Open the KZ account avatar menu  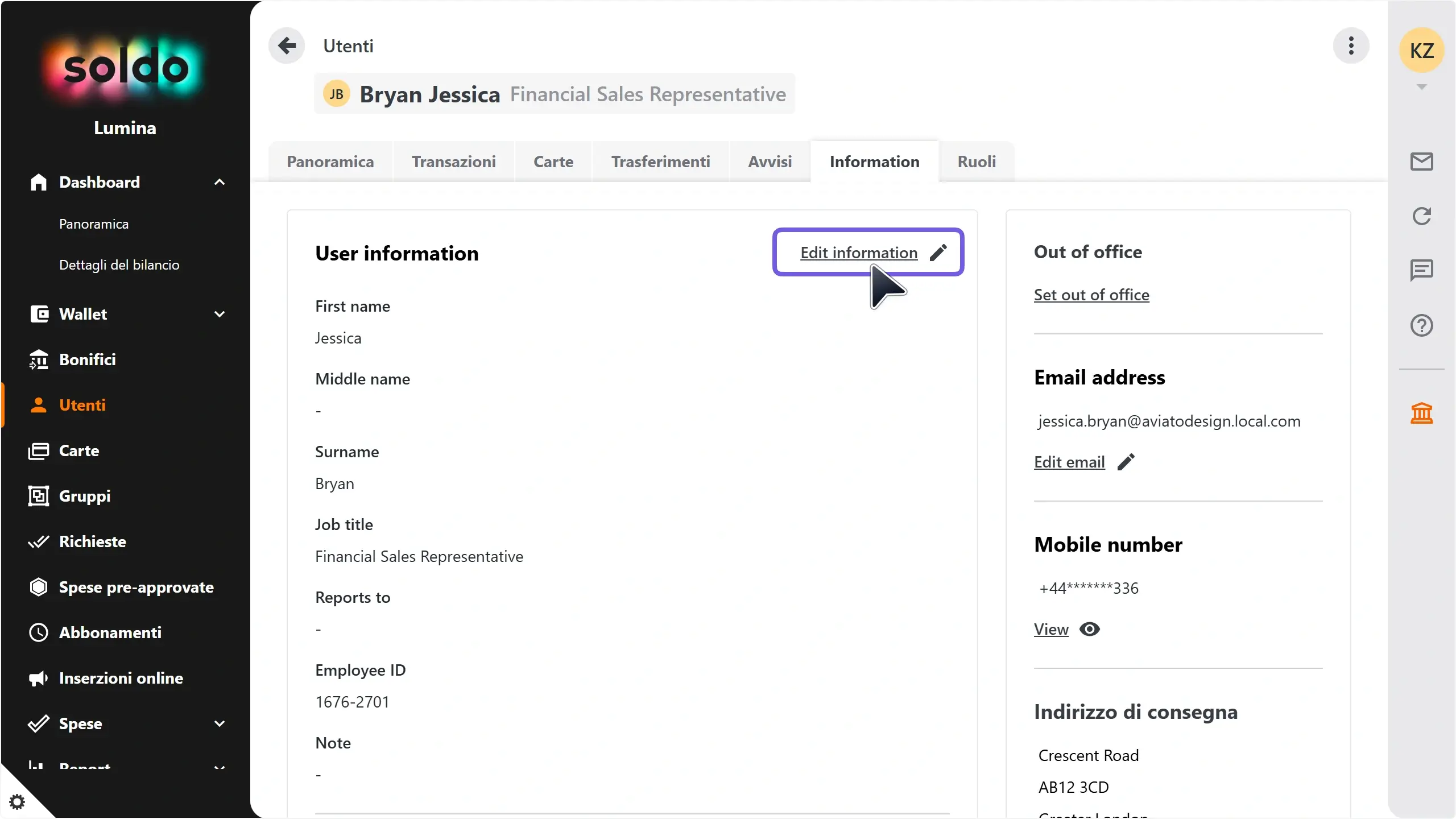1421,50
